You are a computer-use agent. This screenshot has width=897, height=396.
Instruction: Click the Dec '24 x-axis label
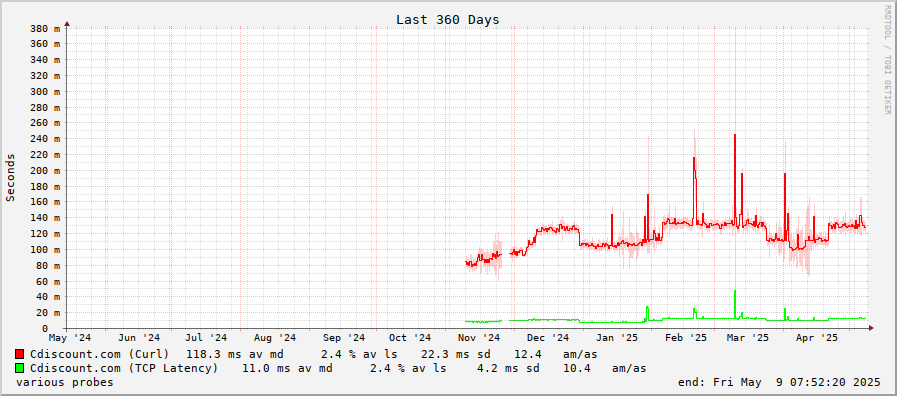tap(548, 338)
